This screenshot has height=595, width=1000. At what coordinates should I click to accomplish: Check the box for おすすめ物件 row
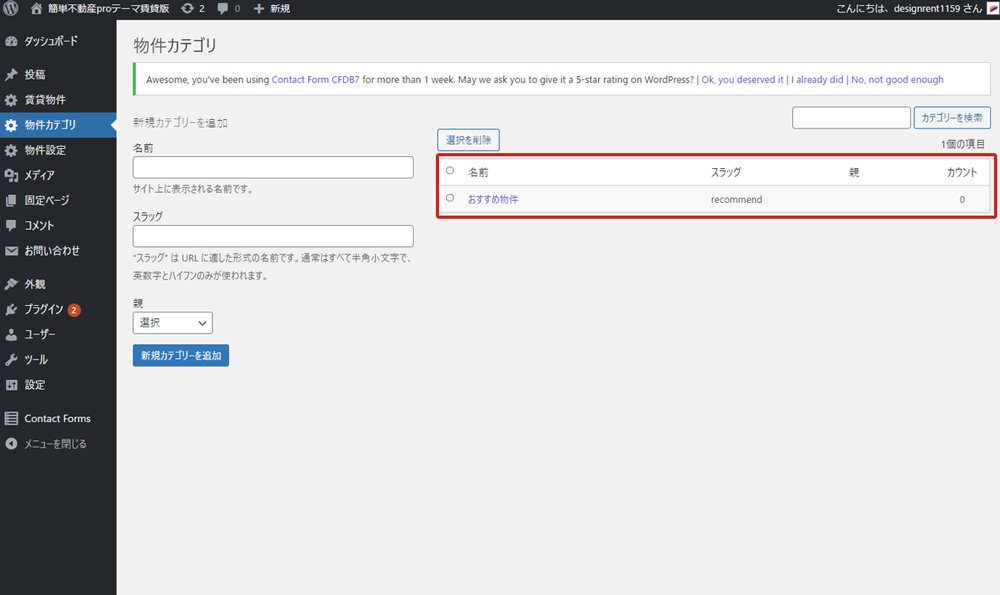(450, 198)
